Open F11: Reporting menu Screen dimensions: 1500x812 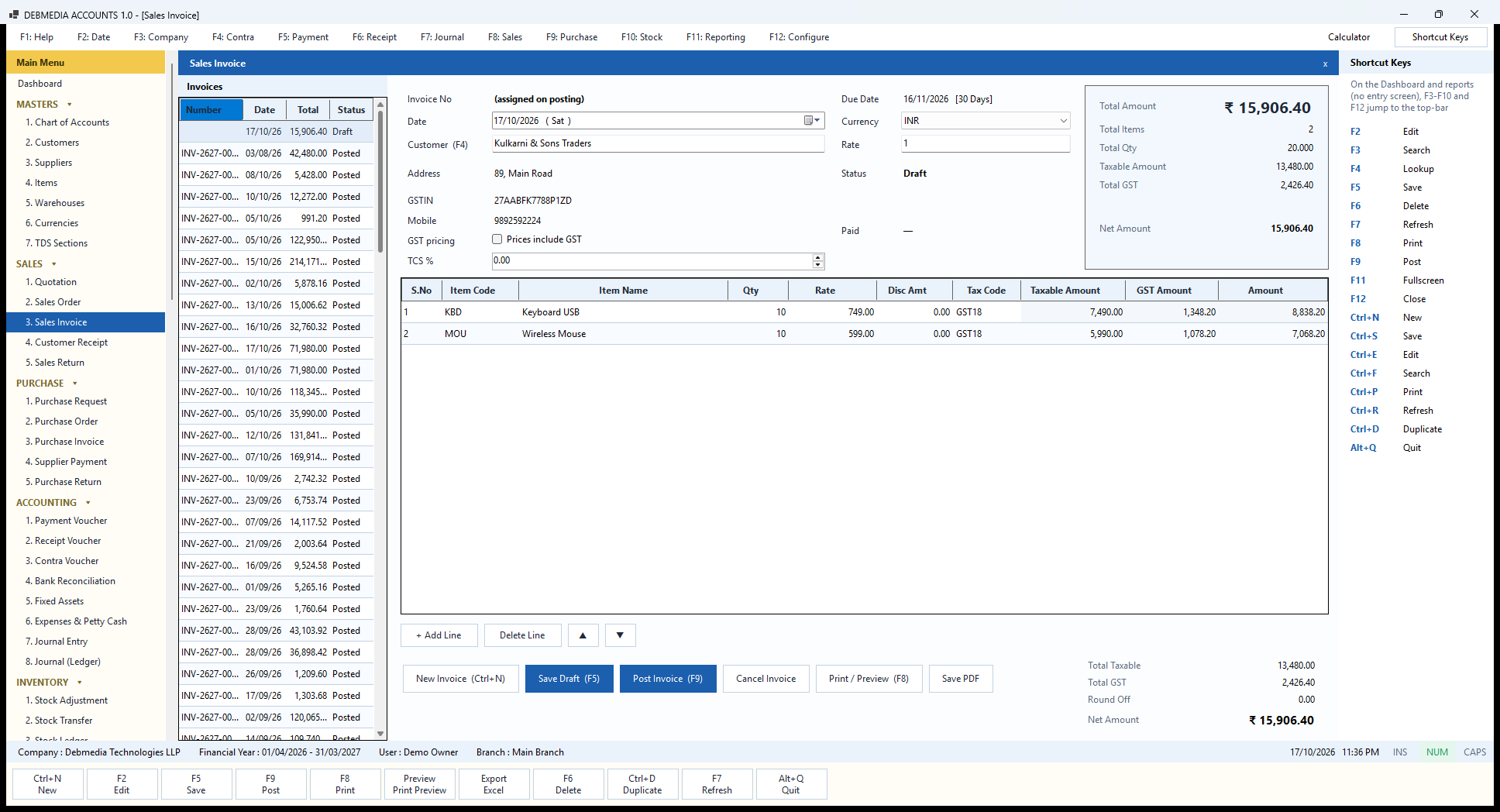pos(716,37)
